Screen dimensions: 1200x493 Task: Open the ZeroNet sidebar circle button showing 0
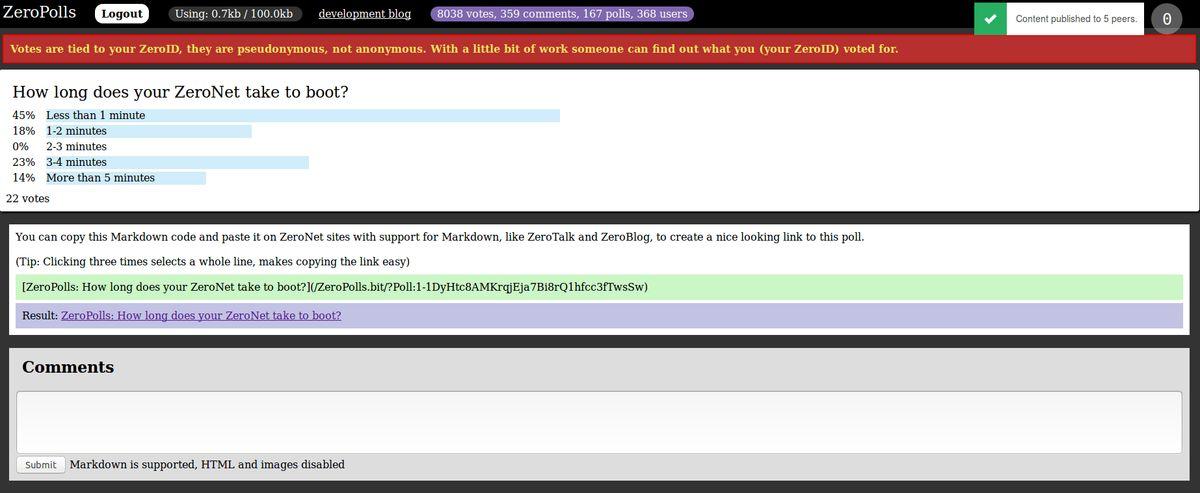pos(1167,19)
